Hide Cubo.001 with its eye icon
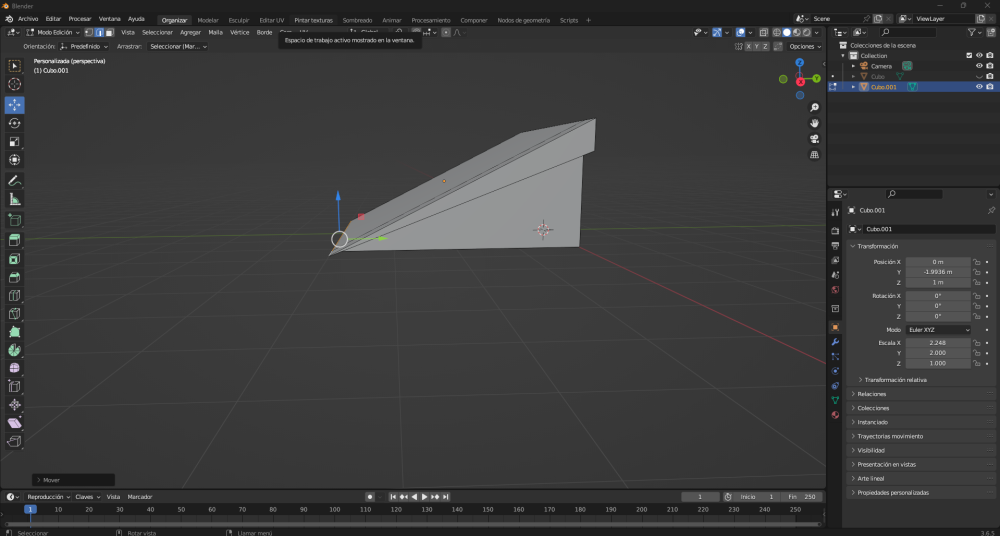The image size is (1000, 536). (x=979, y=87)
